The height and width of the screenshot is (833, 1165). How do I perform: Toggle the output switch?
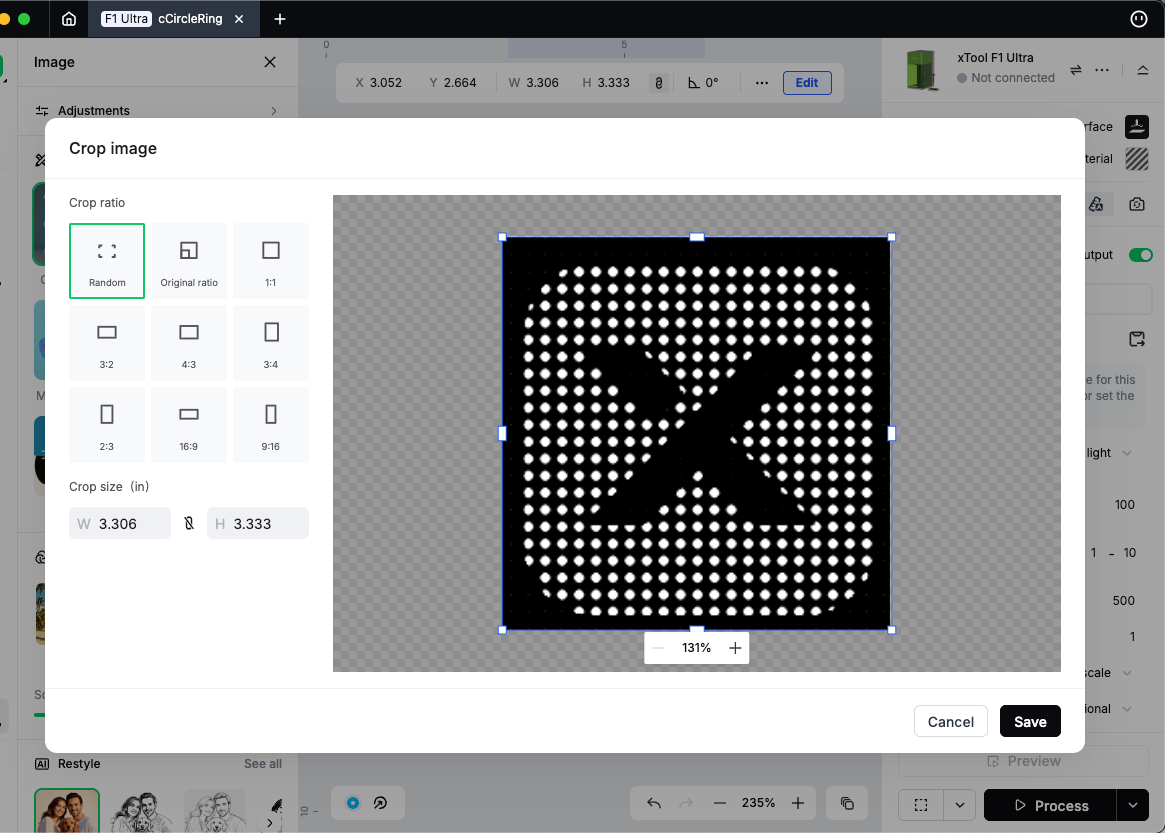1140,255
